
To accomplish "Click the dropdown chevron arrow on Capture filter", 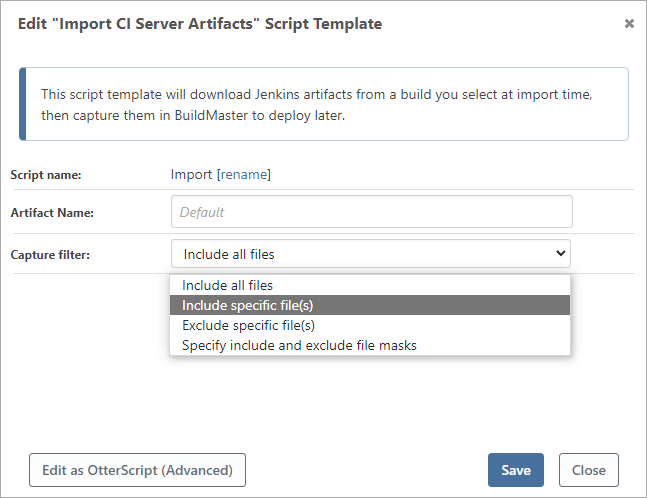I will point(560,254).
